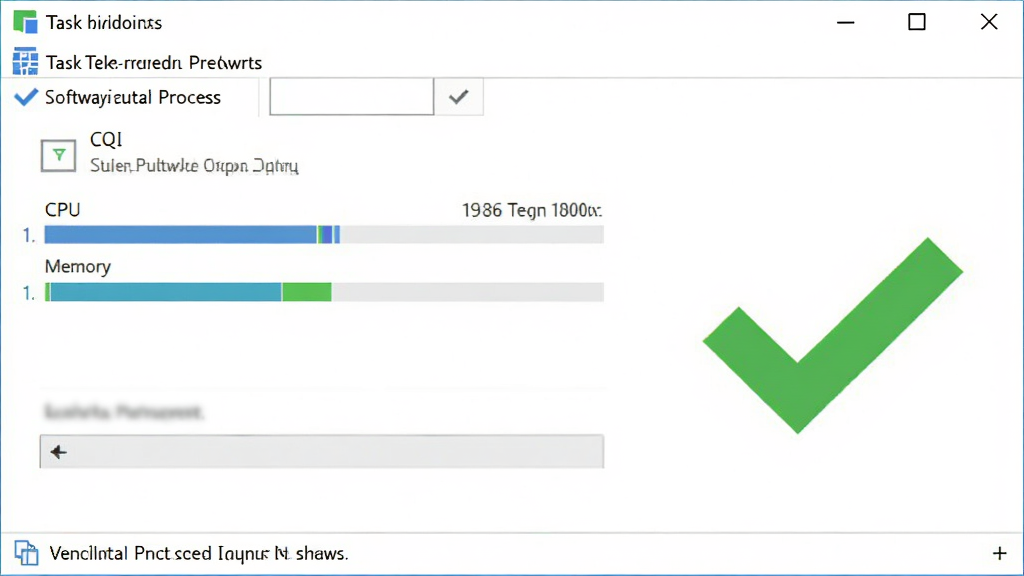
Task: Maximize the Task window
Action: tap(917, 22)
